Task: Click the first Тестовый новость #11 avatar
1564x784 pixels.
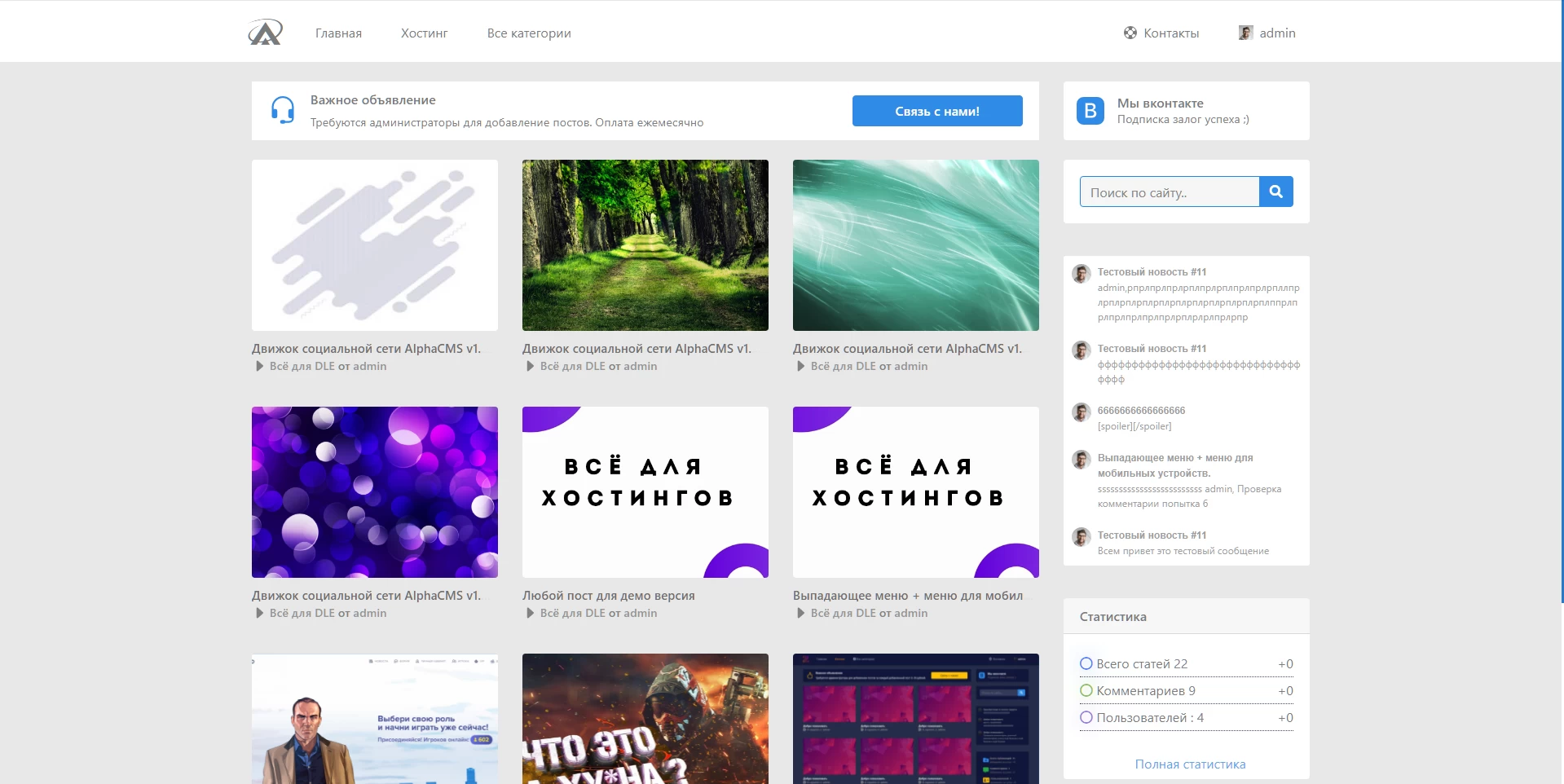Action: click(1082, 274)
